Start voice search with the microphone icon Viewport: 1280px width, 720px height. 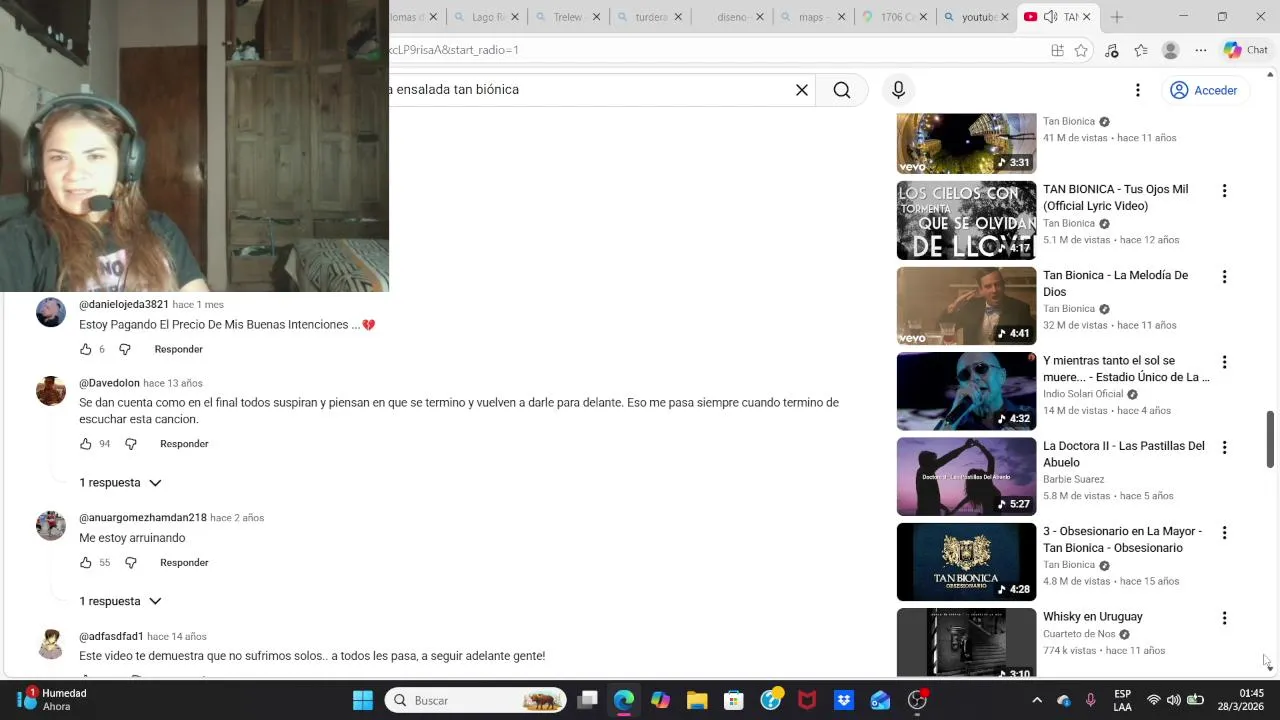click(x=898, y=90)
